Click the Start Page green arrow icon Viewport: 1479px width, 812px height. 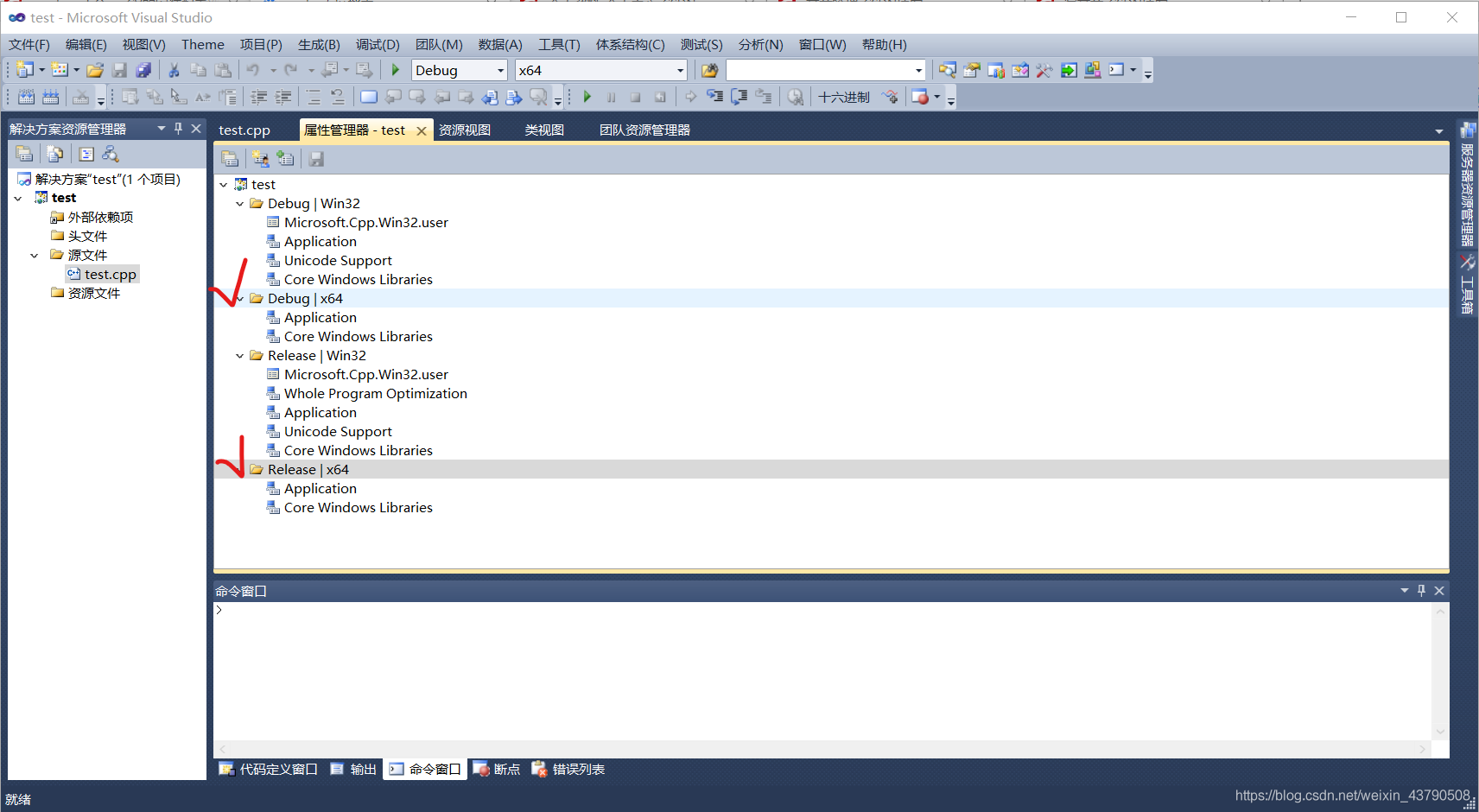[1069, 70]
